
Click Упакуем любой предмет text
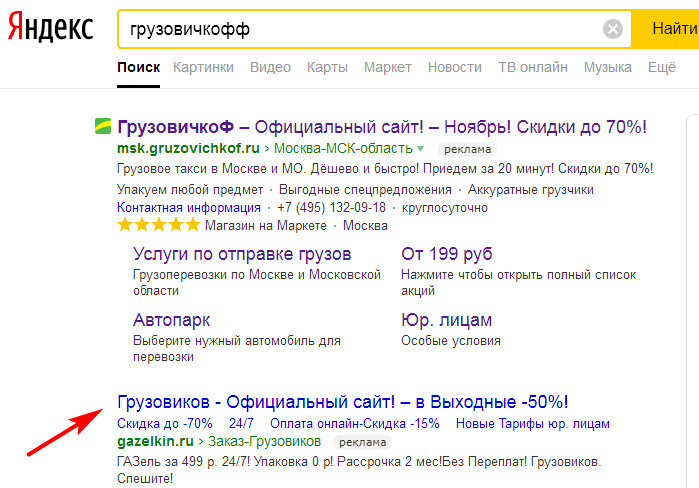pos(190,190)
